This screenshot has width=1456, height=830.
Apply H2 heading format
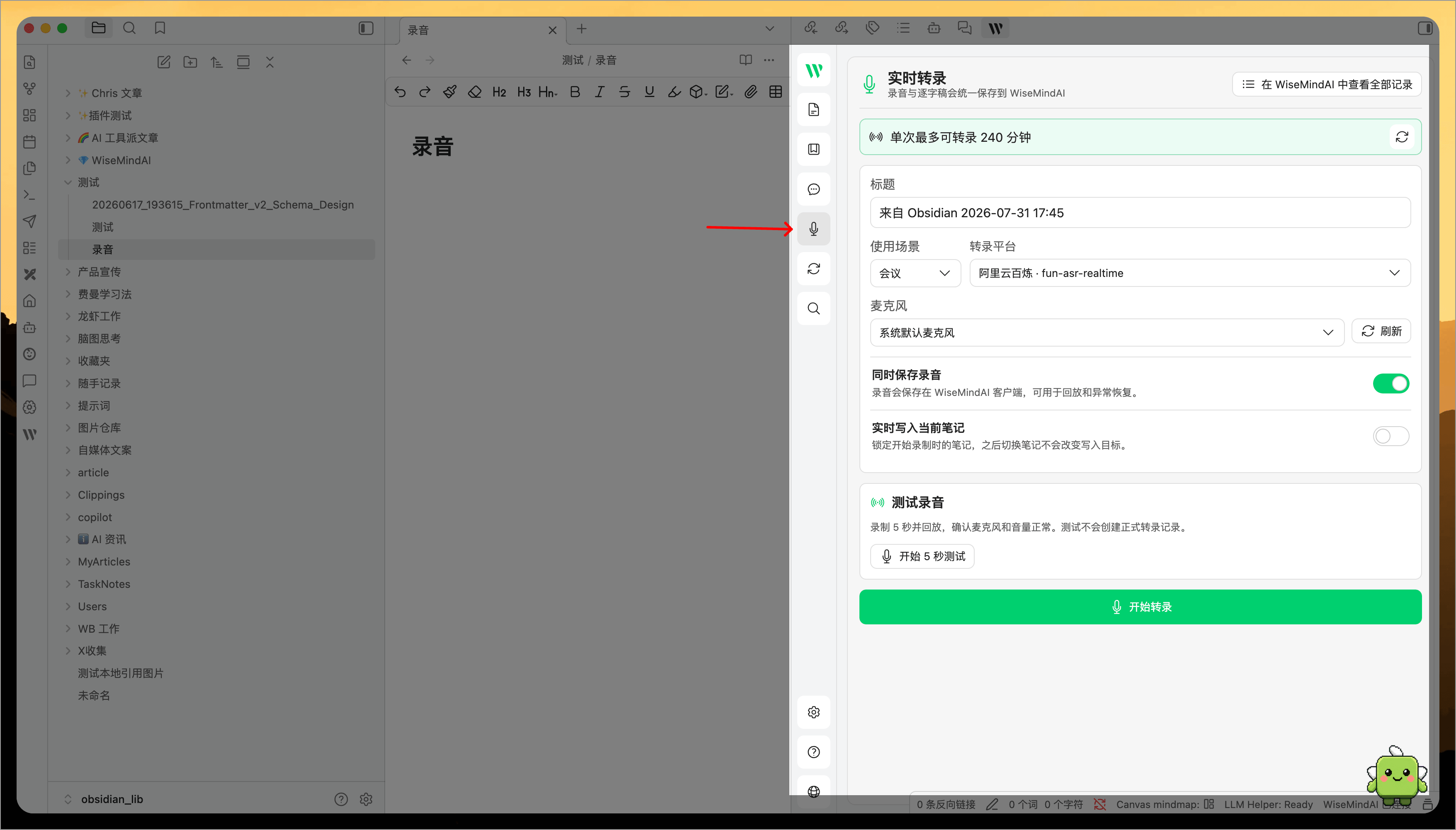click(x=499, y=92)
